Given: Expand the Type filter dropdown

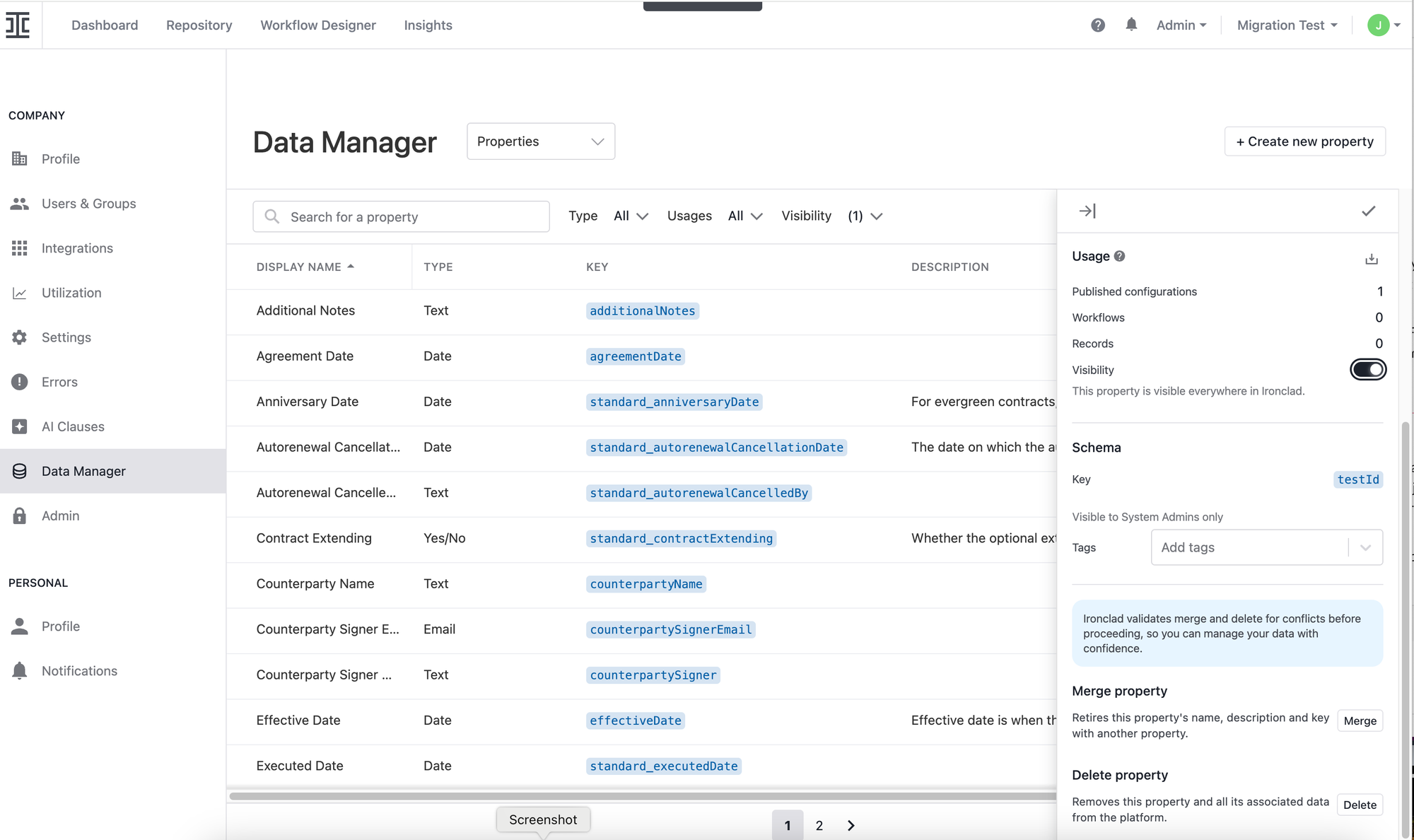Looking at the screenshot, I should pyautogui.click(x=631, y=216).
